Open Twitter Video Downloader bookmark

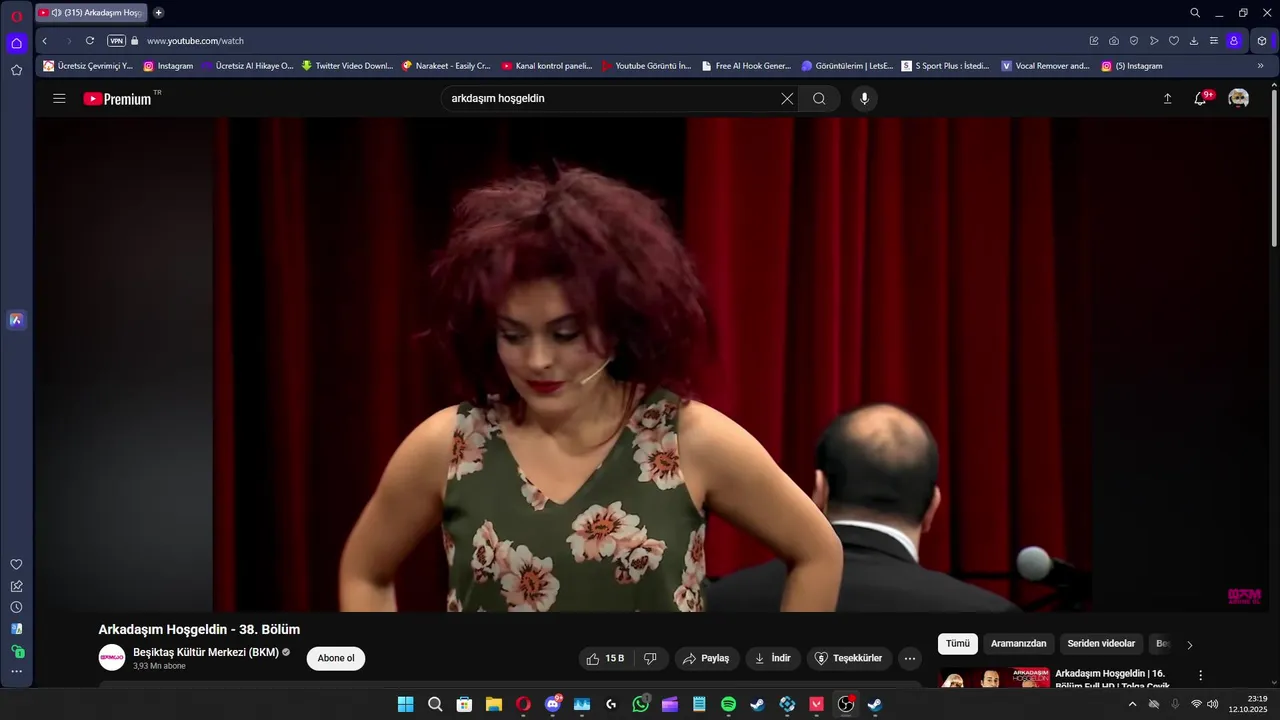pyautogui.click(x=347, y=66)
